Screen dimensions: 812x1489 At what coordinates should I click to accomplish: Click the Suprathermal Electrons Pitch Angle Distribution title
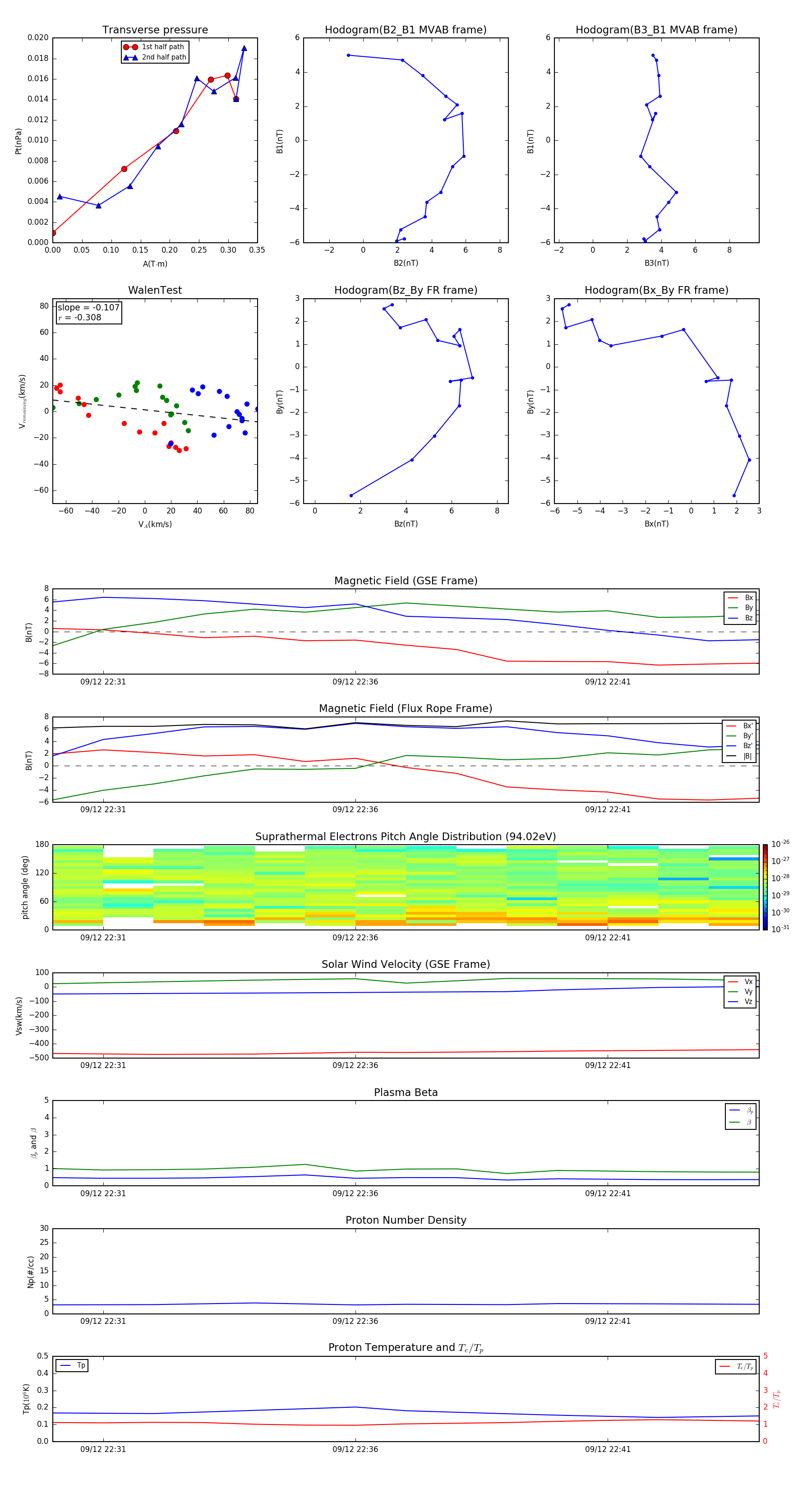pos(406,837)
